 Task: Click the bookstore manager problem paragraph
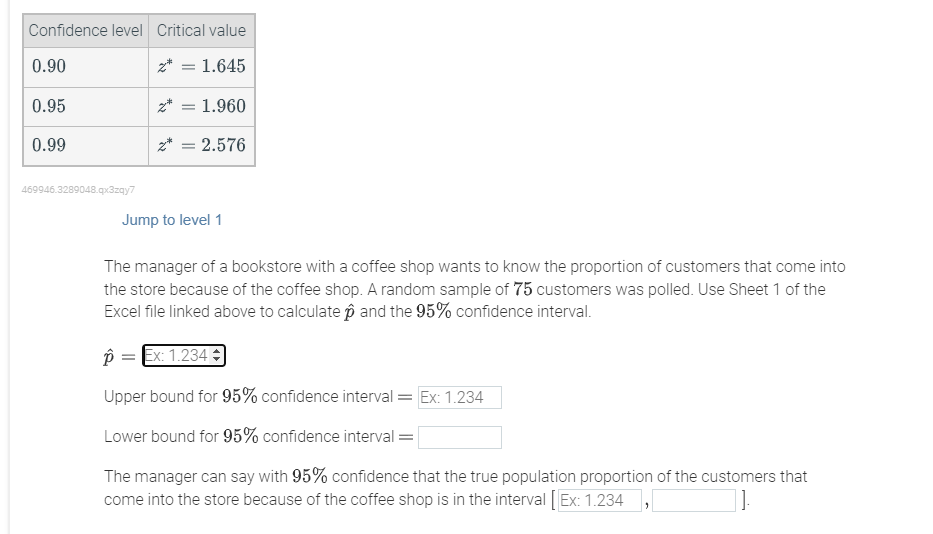point(475,289)
